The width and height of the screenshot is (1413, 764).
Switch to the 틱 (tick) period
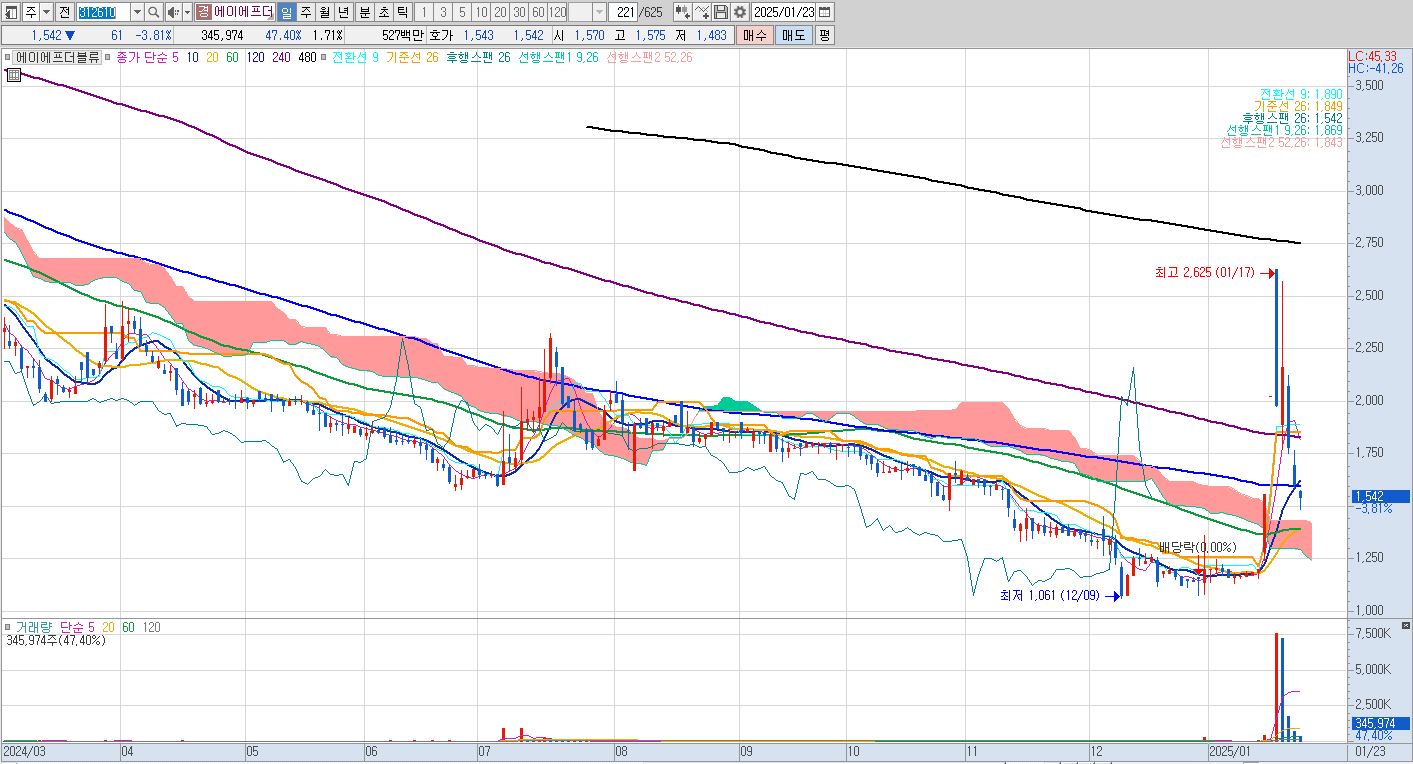pyautogui.click(x=401, y=12)
